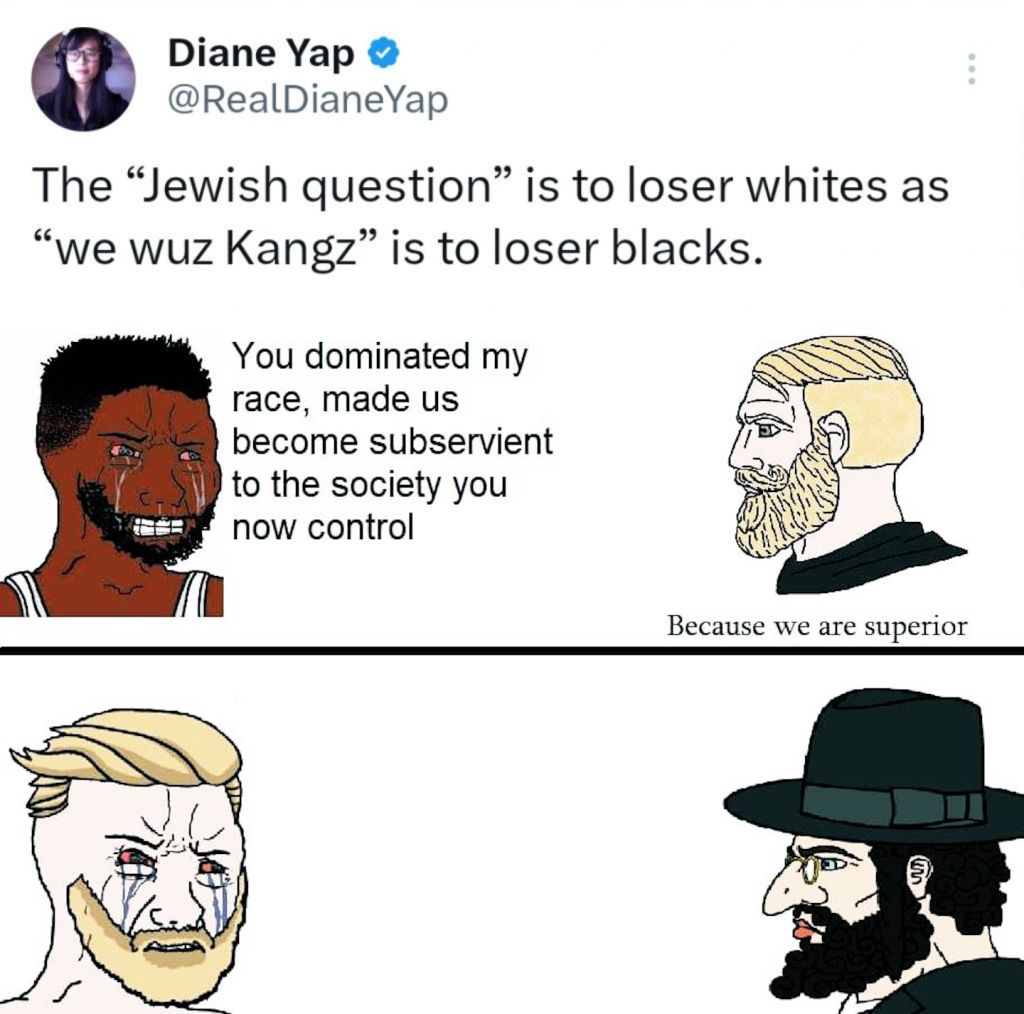Click the word "question" in the tweet text
Image resolution: width=1024 pixels, height=1014 pixels.
pyautogui.click(x=396, y=186)
